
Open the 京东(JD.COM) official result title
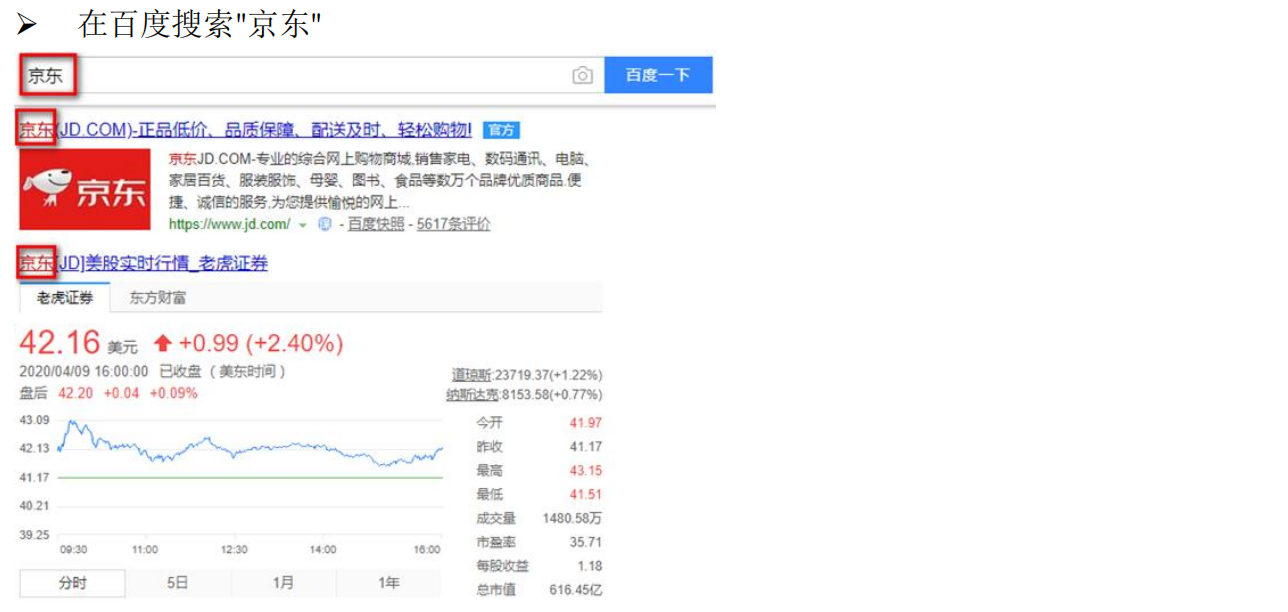245,130
